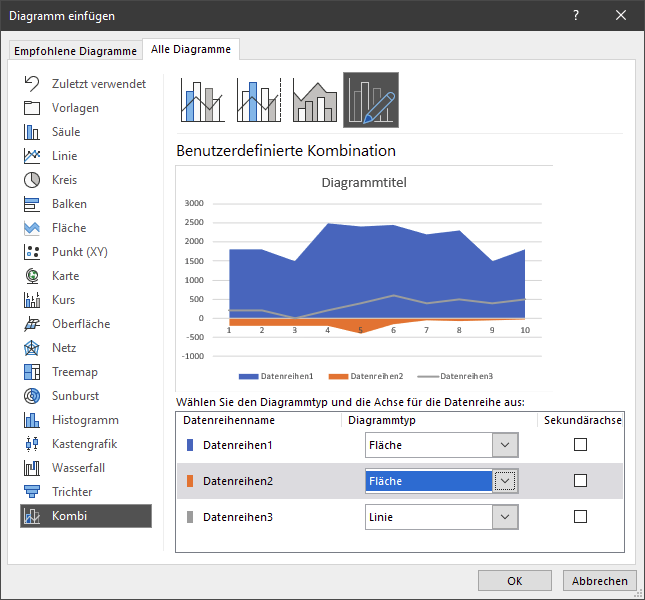Enable Sekundärachse for Datenreihen2
Image resolution: width=645 pixels, height=600 pixels.
pos(580,480)
